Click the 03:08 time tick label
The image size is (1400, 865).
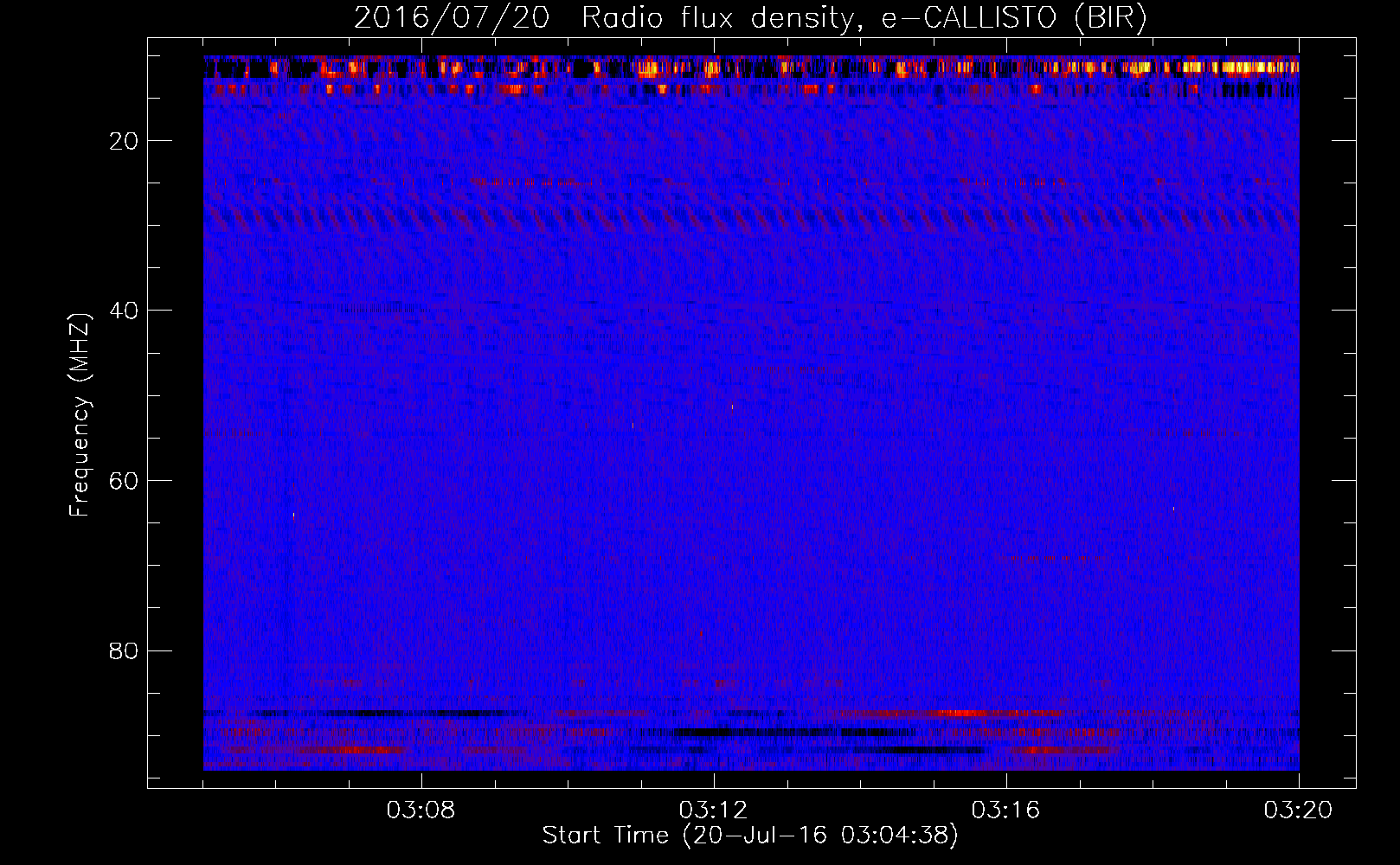pyautogui.click(x=421, y=811)
